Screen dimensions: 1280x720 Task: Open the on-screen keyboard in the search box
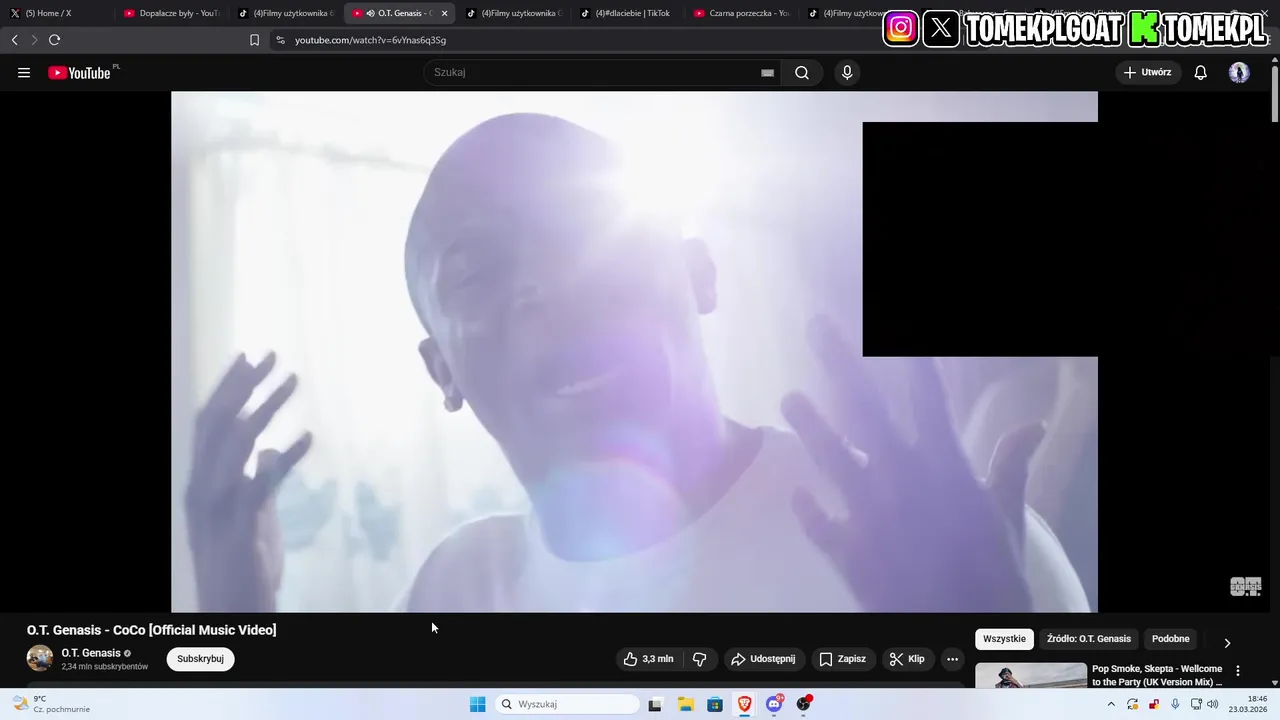click(767, 72)
